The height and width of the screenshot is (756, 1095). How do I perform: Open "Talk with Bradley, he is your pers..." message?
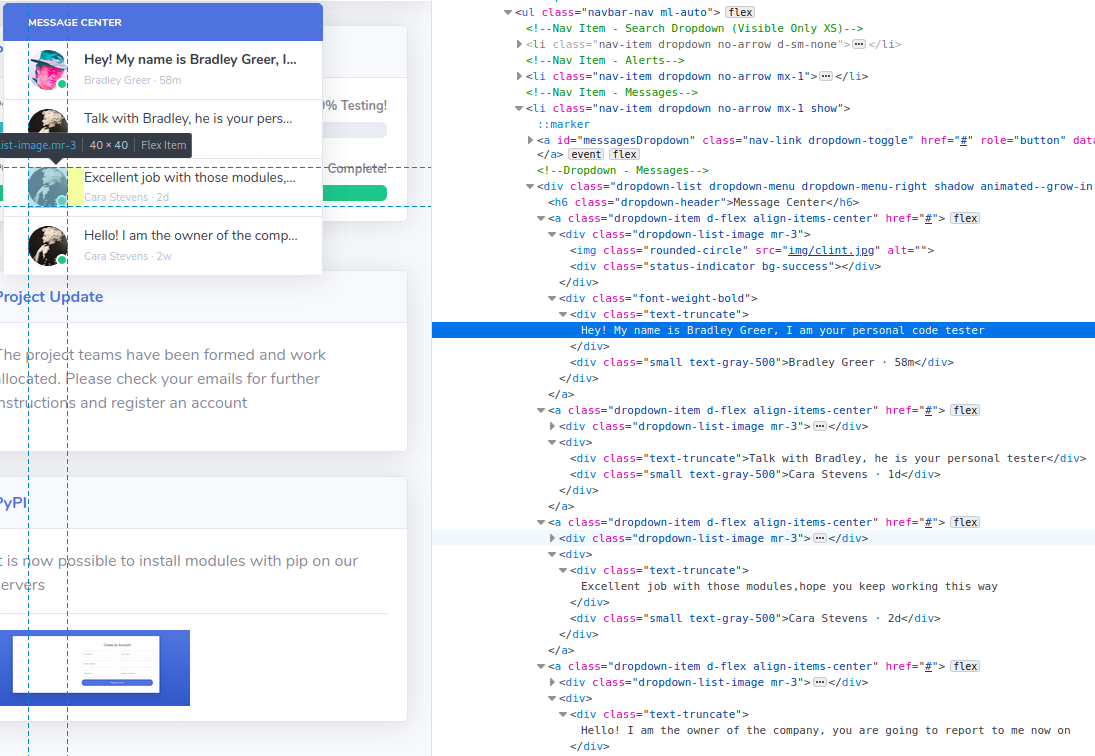pos(188,118)
